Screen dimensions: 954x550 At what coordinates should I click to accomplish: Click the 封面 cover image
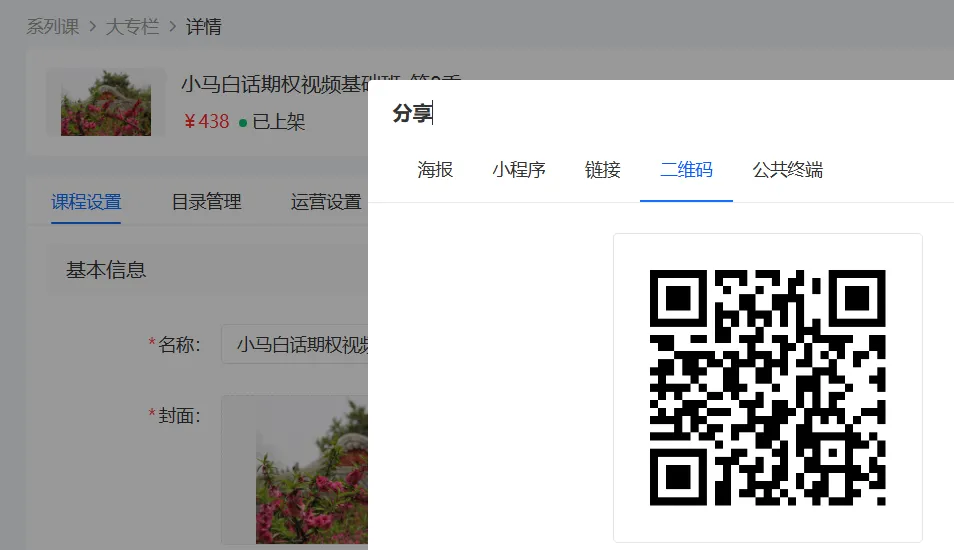pos(312,470)
